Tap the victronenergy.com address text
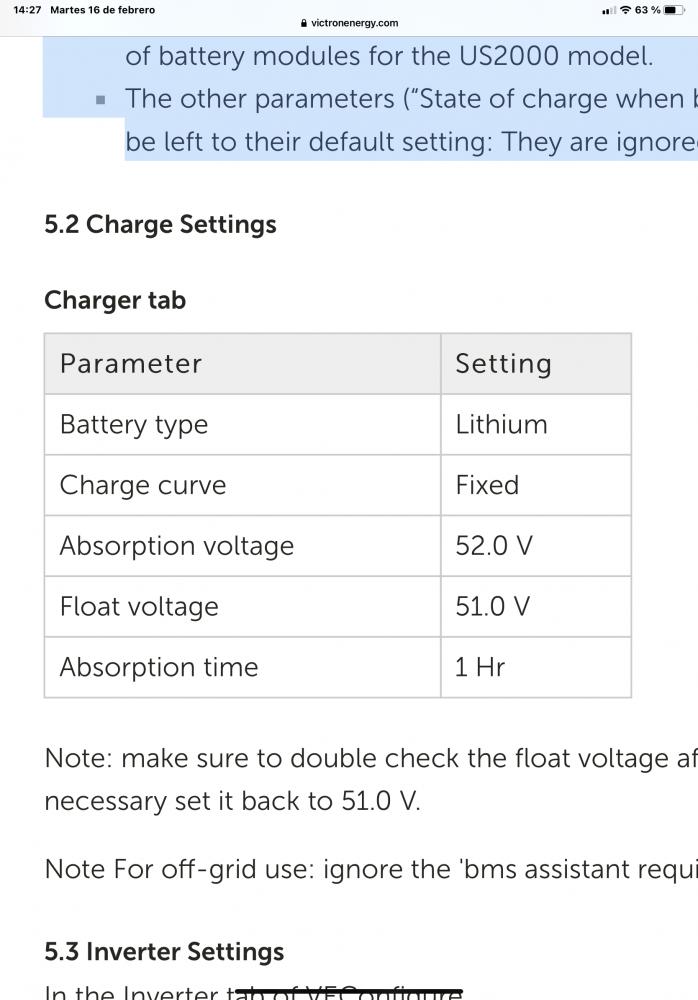698x1000 pixels. 355,23
